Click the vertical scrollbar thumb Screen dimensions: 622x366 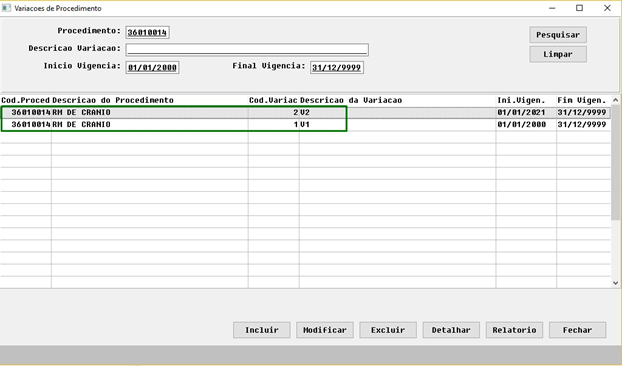pyautogui.click(x=615, y=163)
